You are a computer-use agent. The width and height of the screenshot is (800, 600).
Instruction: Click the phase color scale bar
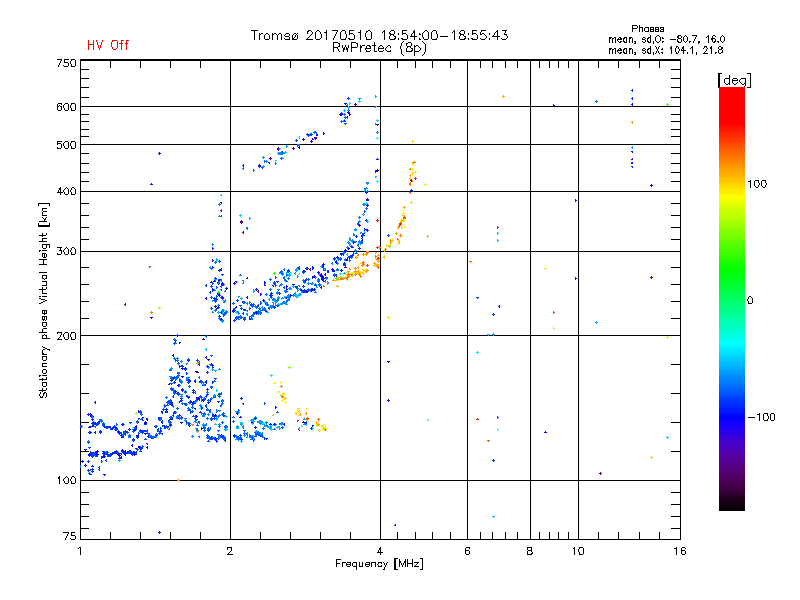point(732,298)
